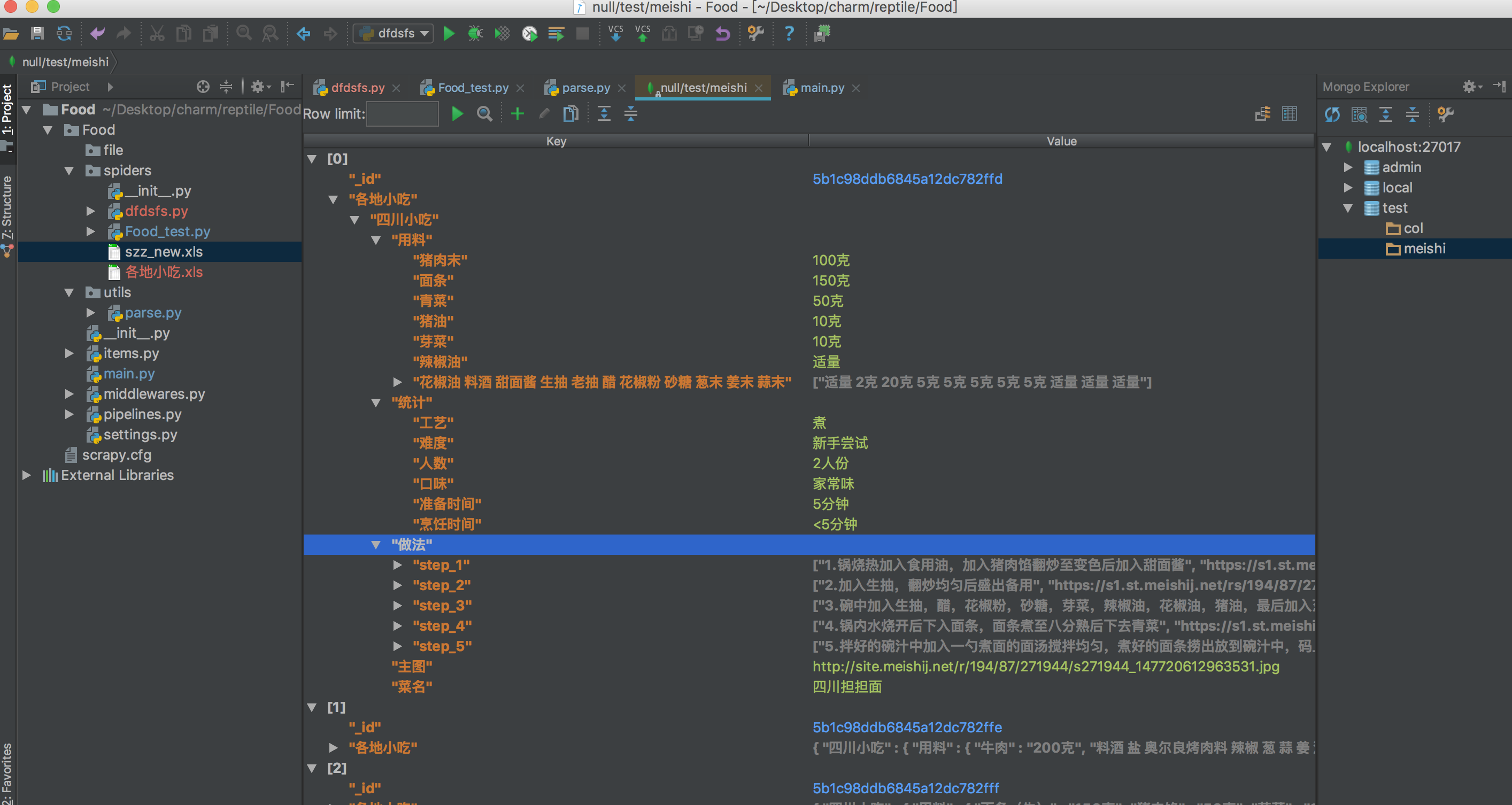The width and height of the screenshot is (1512, 805).
Task: Close the null/test/meishi tab
Action: 759,88
